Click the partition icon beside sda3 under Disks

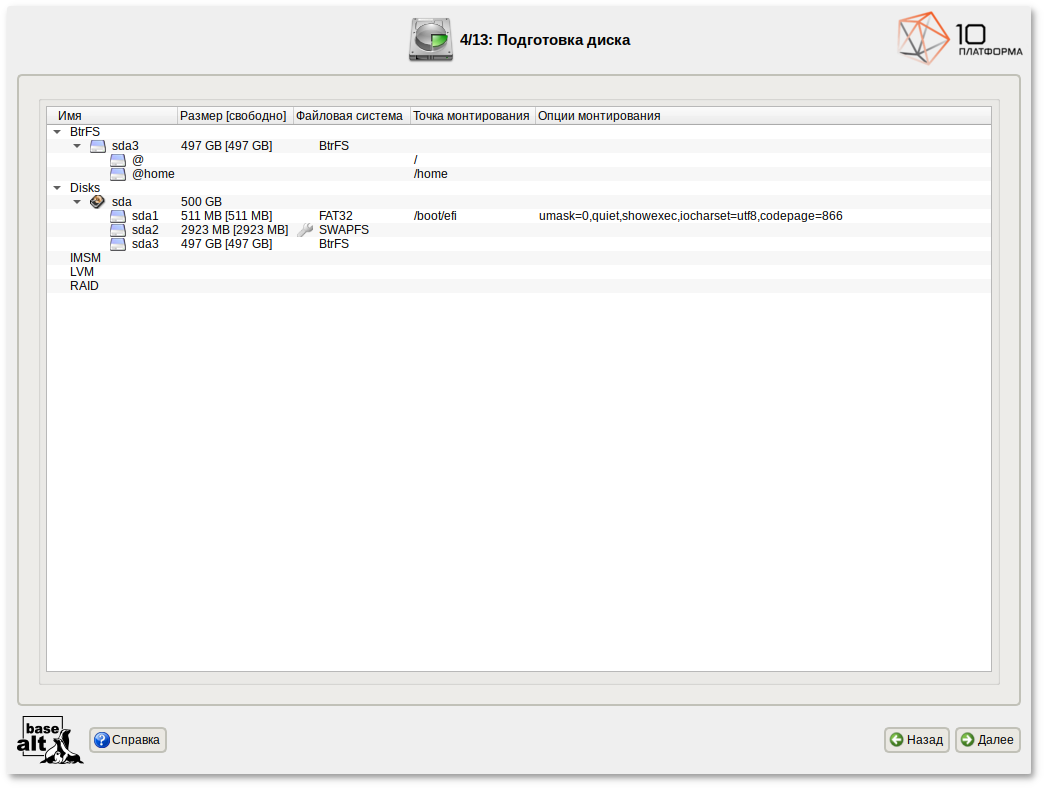118,243
